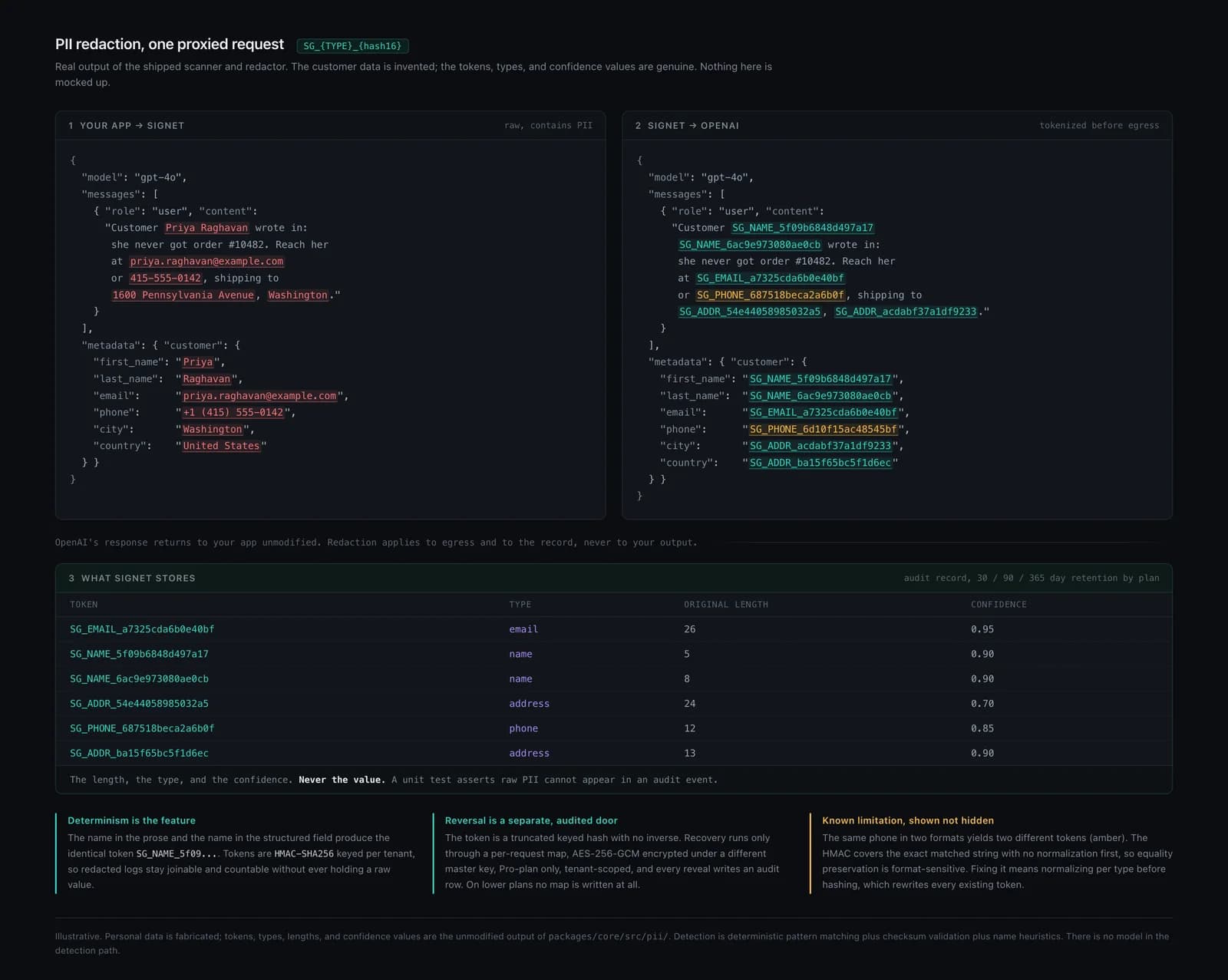Click the SG_ADDR_54e44058985032a5 token in the OpenAI panel
This screenshot has width=1228, height=980.
coord(750,312)
